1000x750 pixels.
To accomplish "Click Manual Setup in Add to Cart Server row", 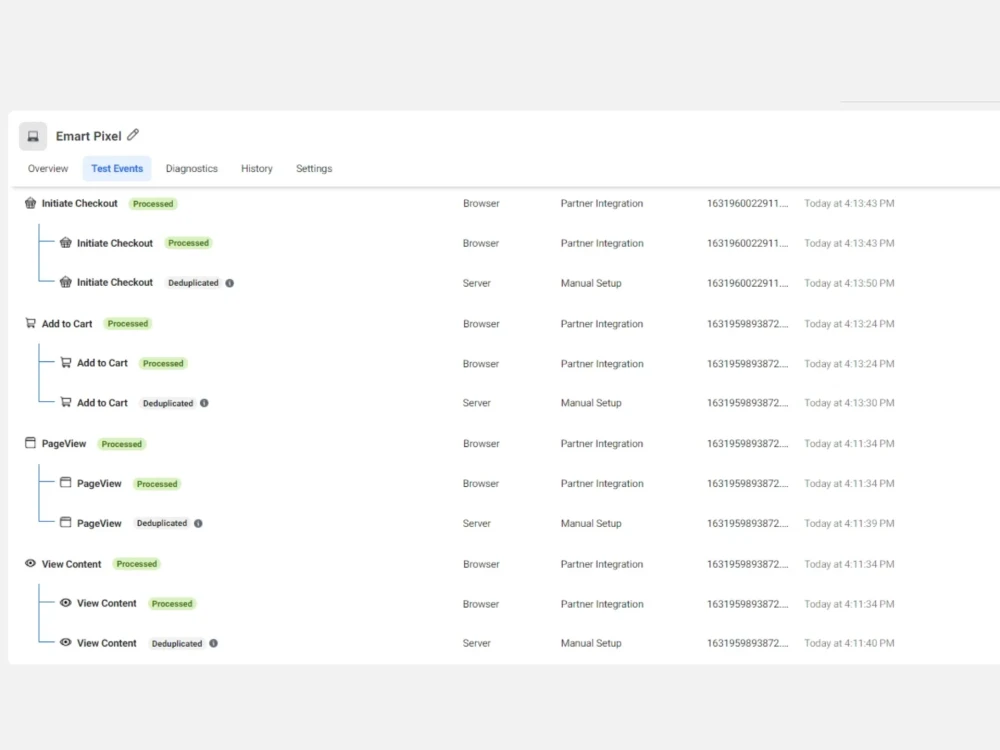I will (591, 403).
